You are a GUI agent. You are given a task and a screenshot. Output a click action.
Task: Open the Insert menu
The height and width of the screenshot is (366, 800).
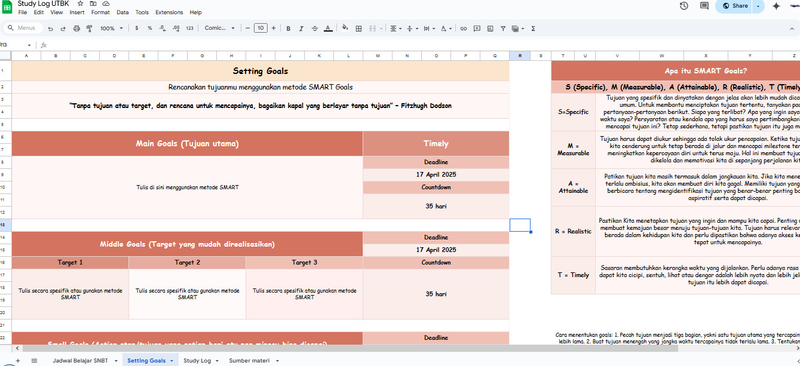77,12
